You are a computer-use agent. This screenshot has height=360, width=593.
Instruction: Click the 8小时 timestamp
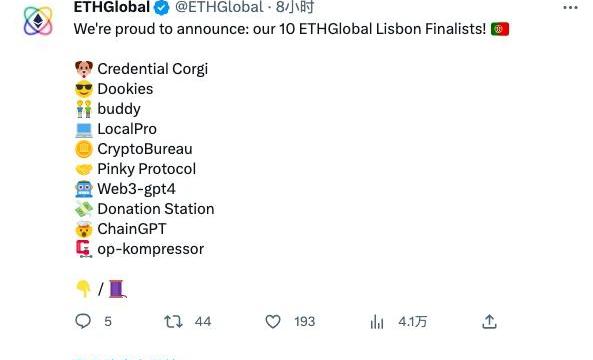click(295, 7)
